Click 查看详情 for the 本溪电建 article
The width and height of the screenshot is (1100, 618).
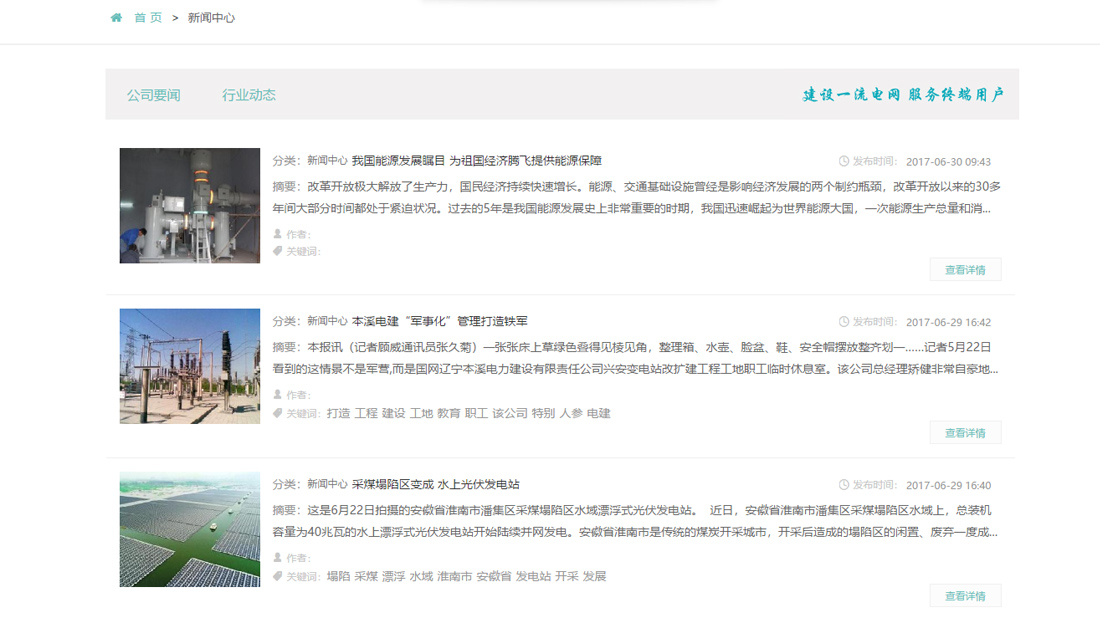(965, 433)
